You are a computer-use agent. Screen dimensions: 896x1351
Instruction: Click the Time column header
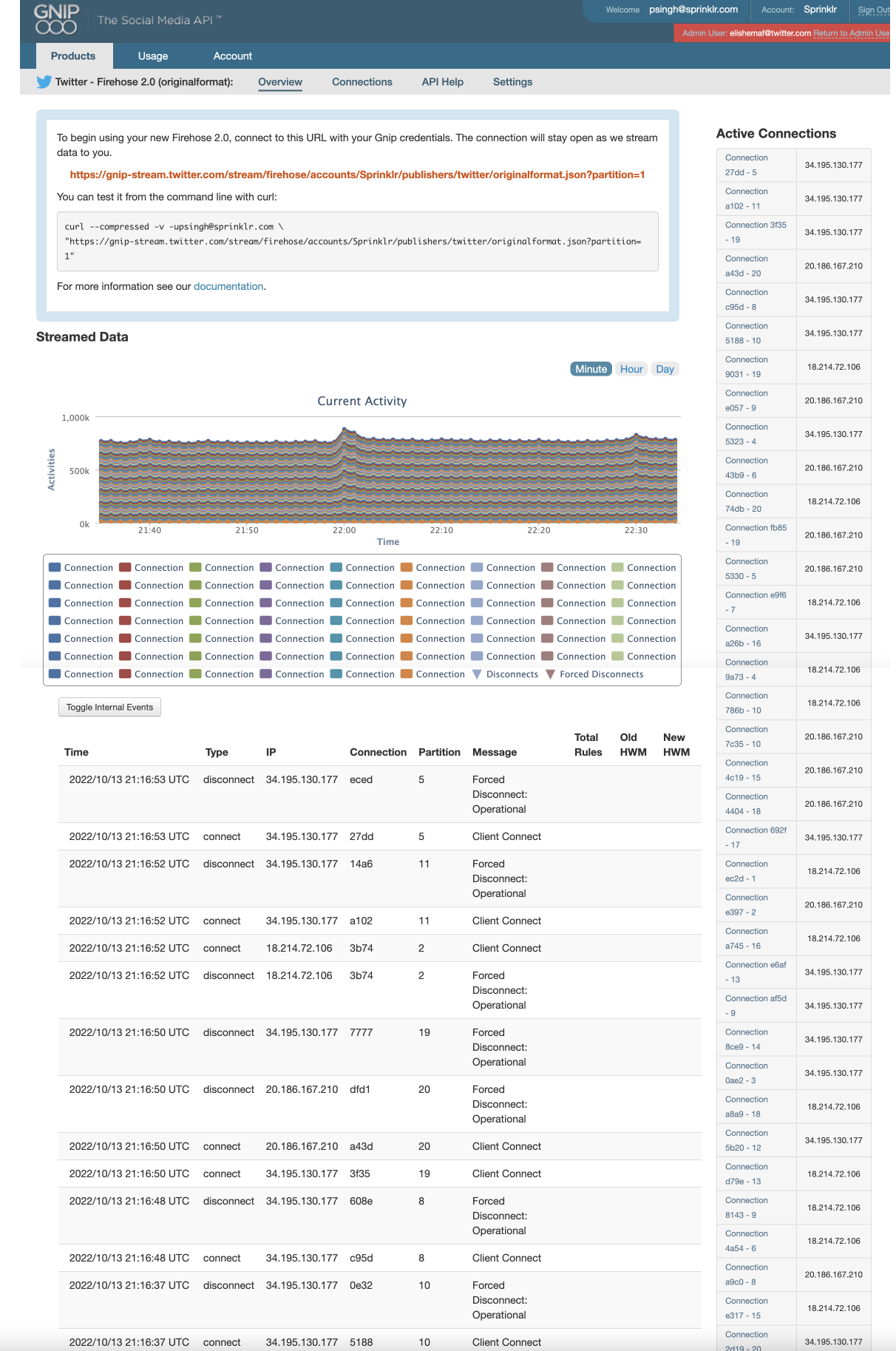coord(76,753)
